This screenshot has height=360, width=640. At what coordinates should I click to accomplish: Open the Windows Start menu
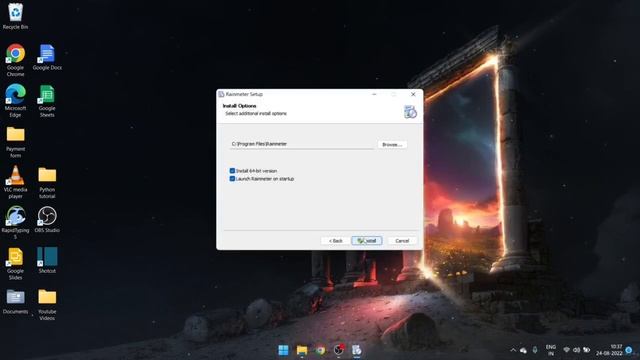283,350
